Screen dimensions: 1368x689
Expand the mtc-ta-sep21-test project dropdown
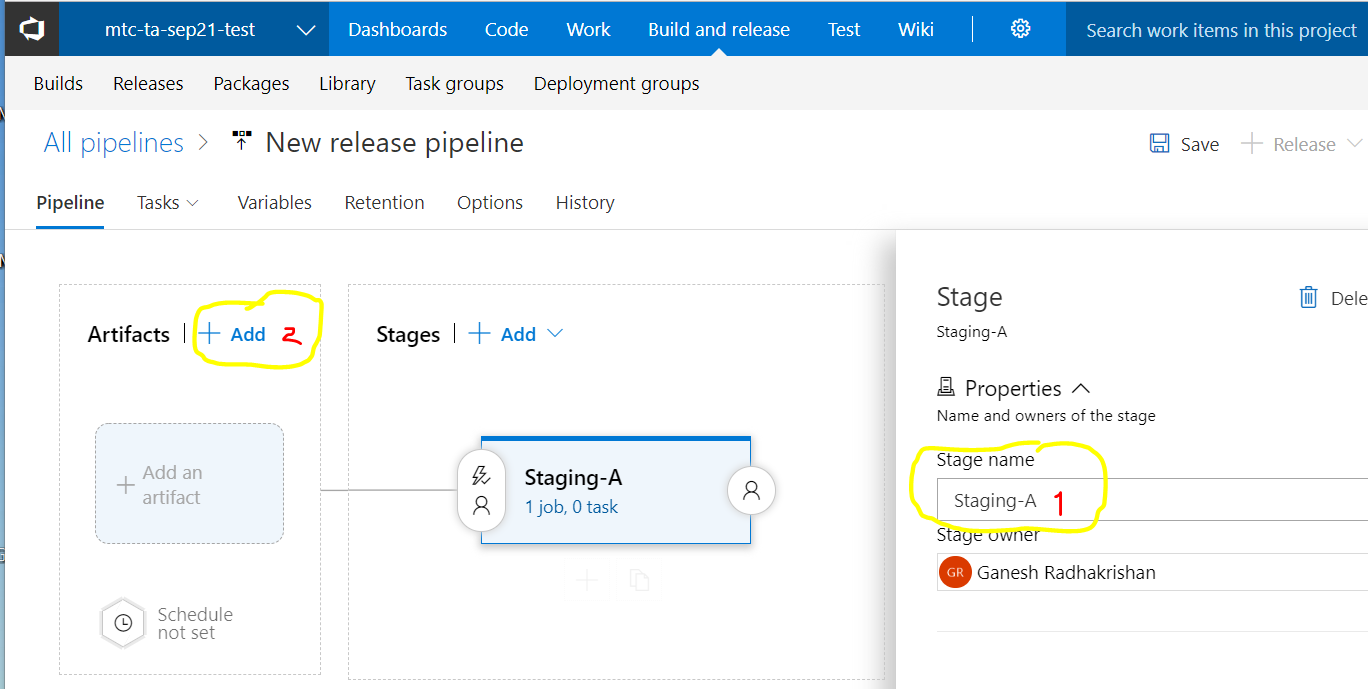[306, 30]
